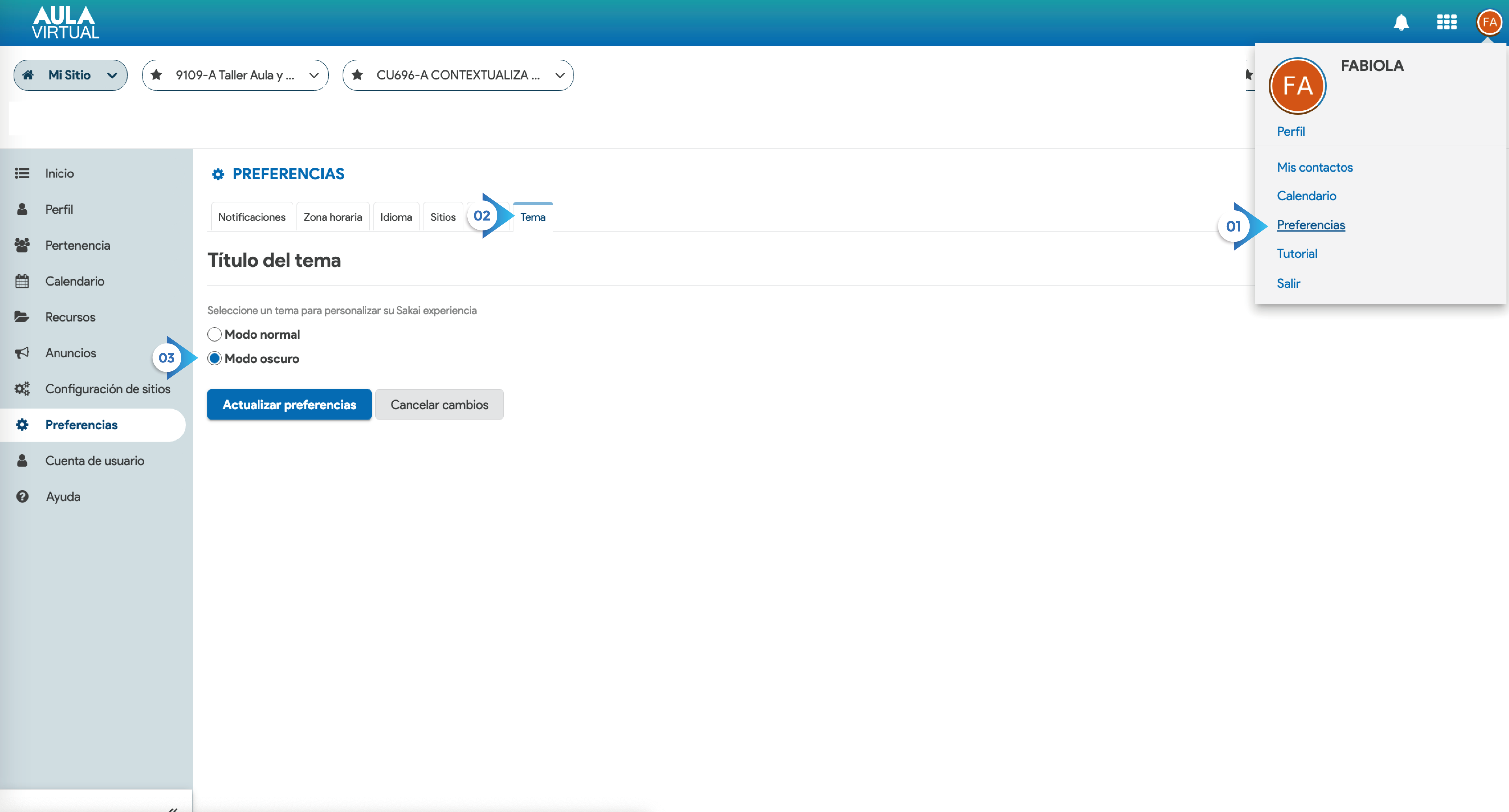
Task: Click the Cancelar cambios button
Action: pos(439,405)
